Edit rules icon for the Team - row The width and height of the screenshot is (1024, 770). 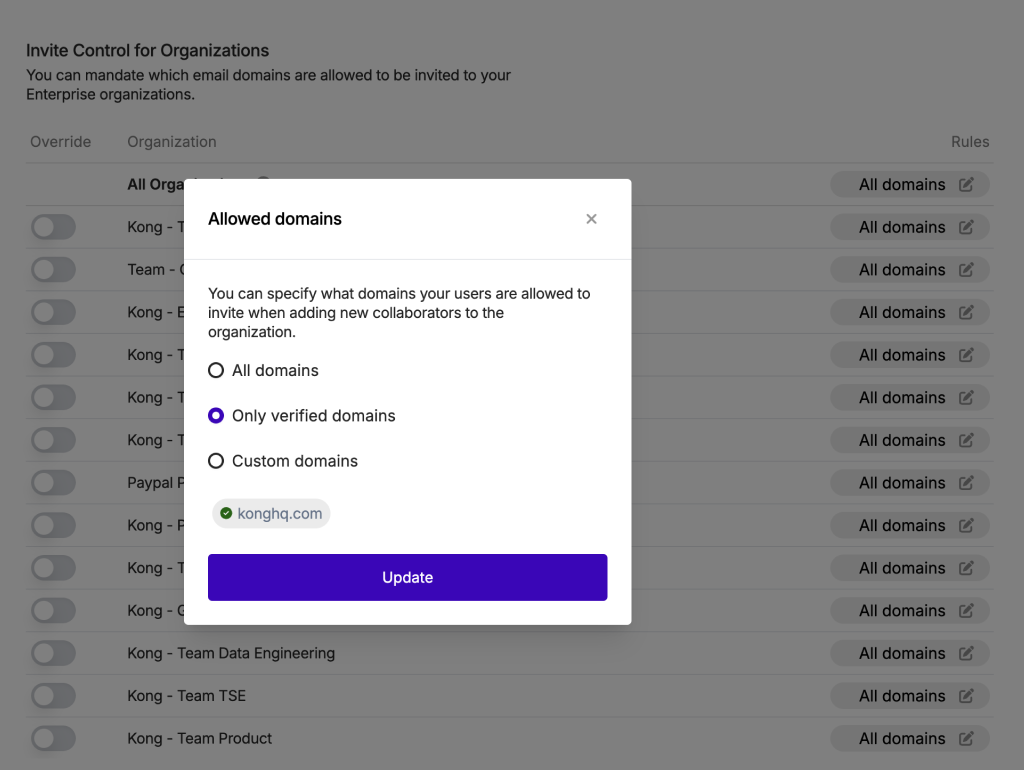click(966, 270)
